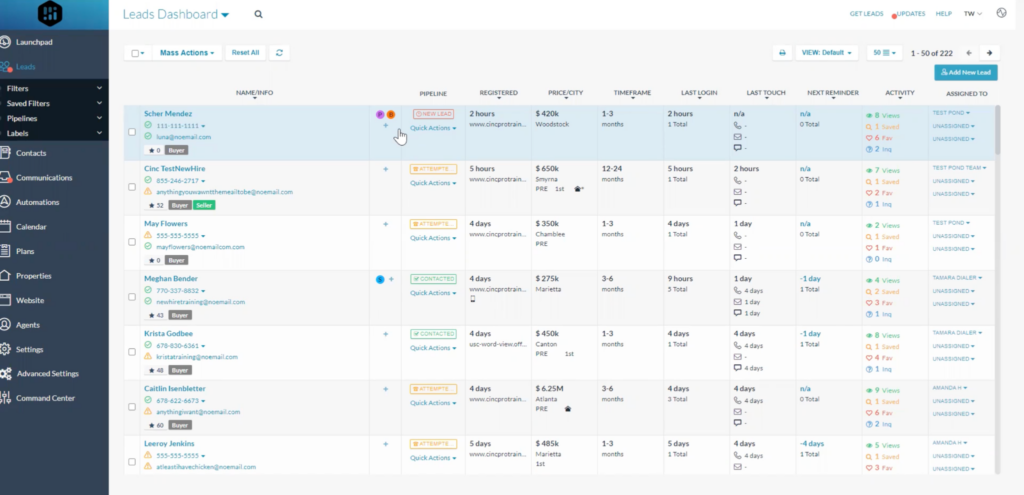This screenshot has height=495, width=1024.
Task: Sort by PRICE/CITY column header
Action: (x=566, y=93)
